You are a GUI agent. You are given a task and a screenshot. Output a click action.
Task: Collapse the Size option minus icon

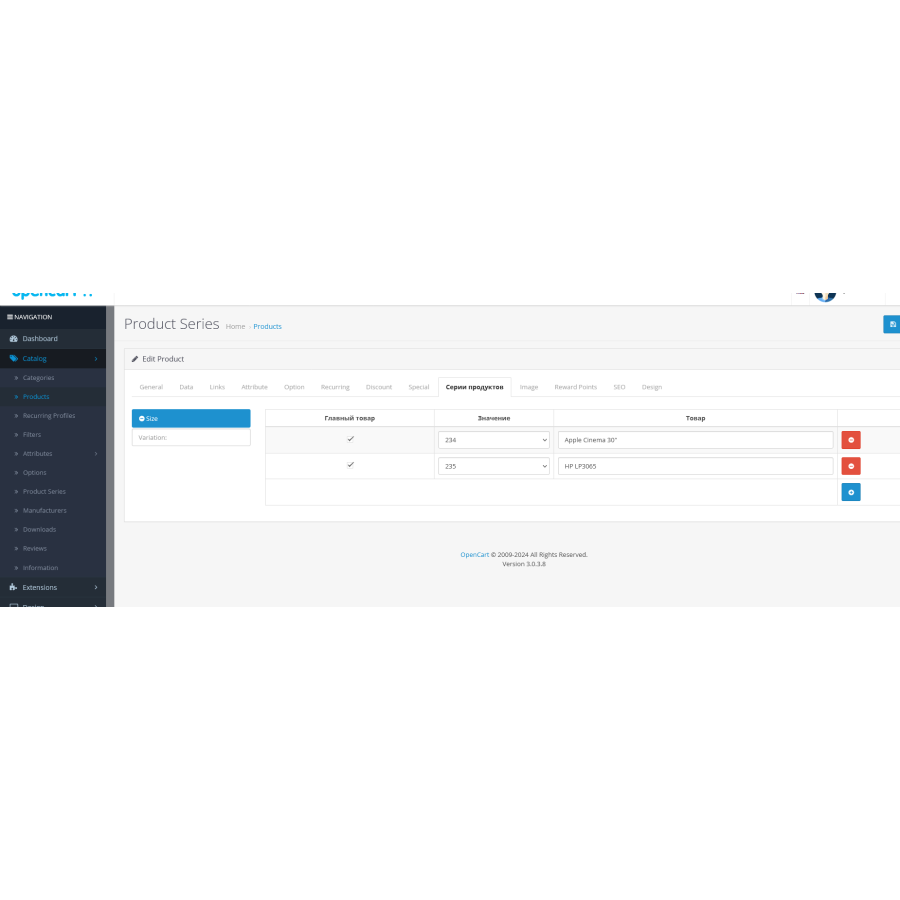tap(142, 418)
